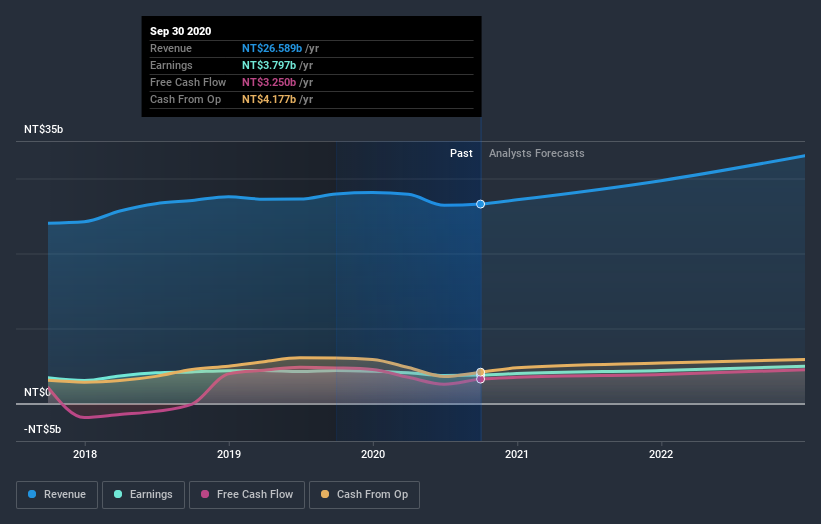Click the NT$35b y-axis label

point(43,129)
